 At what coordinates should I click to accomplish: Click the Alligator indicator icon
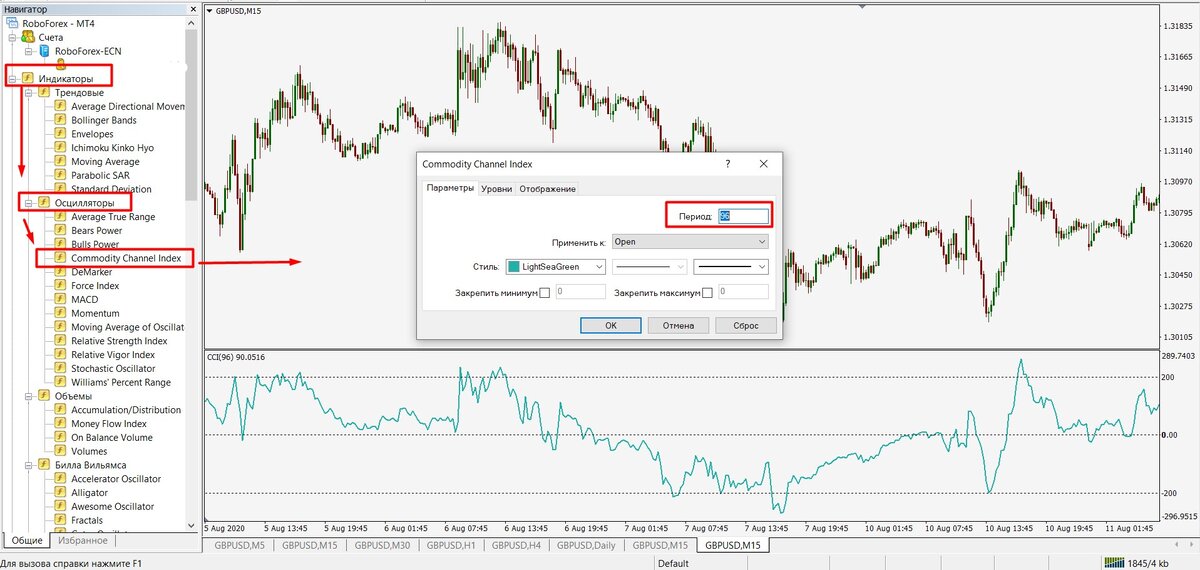click(x=60, y=493)
